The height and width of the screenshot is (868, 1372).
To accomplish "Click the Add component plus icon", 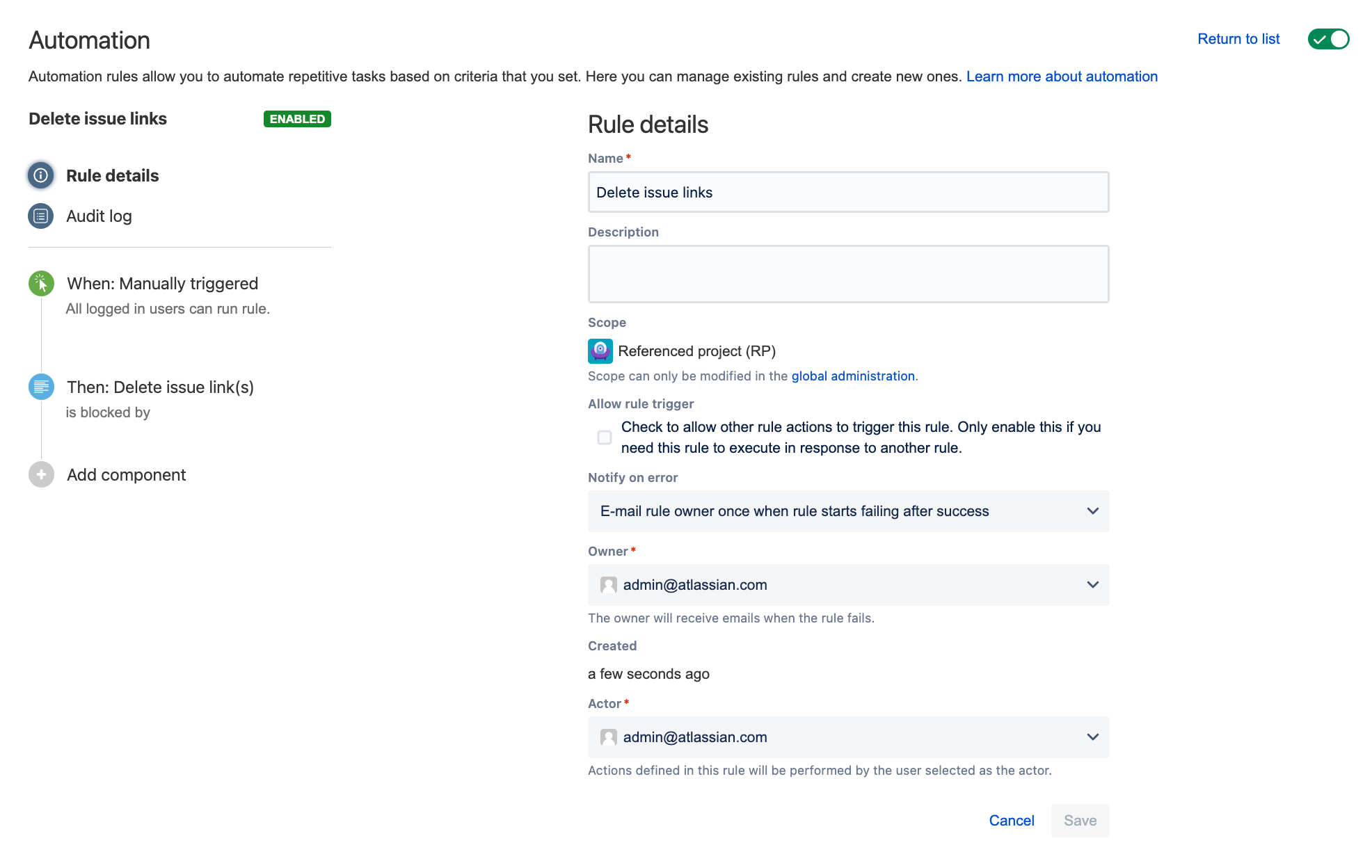I will tap(40, 474).
